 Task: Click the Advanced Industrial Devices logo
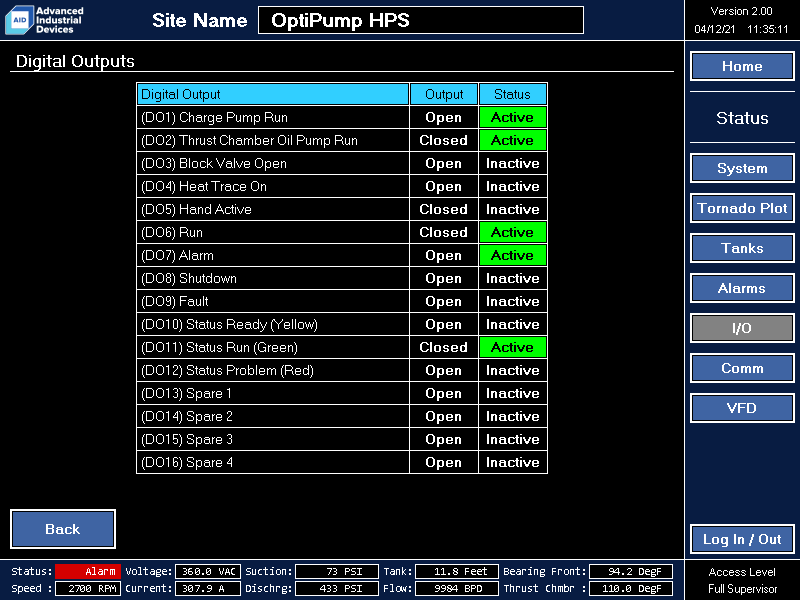(44, 20)
